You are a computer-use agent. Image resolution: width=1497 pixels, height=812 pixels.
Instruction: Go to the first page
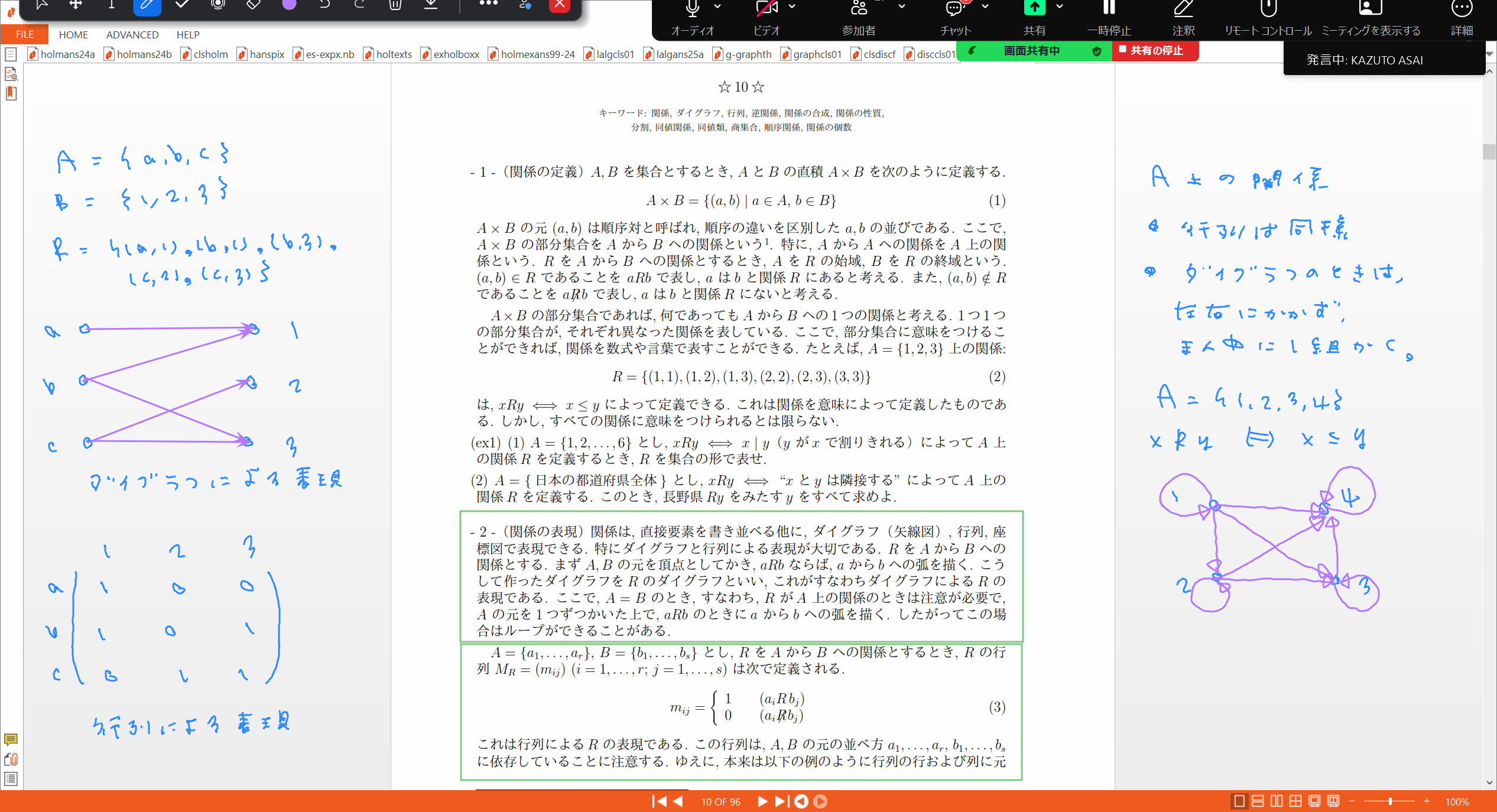659,801
